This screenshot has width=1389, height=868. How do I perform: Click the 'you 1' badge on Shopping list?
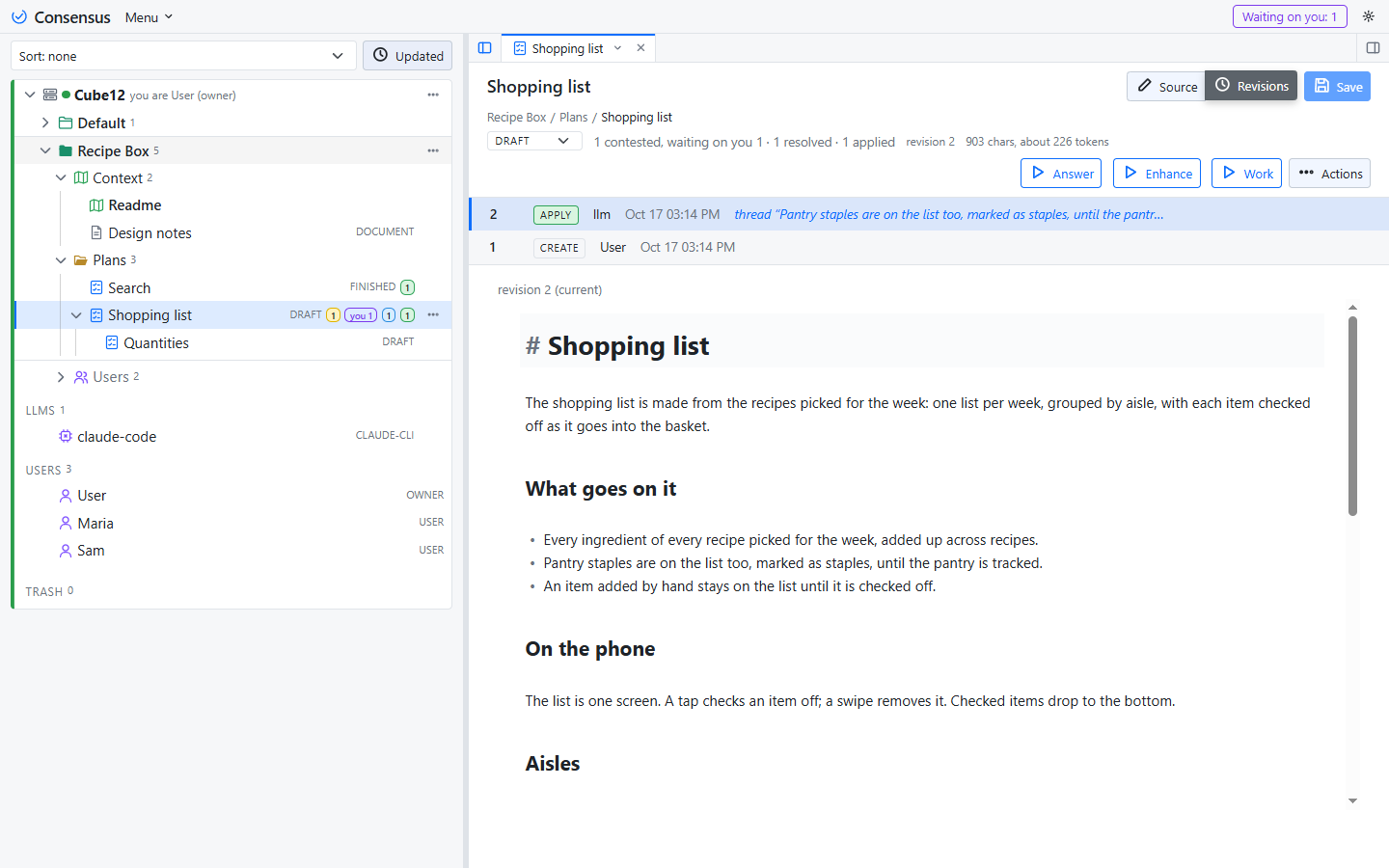(361, 315)
